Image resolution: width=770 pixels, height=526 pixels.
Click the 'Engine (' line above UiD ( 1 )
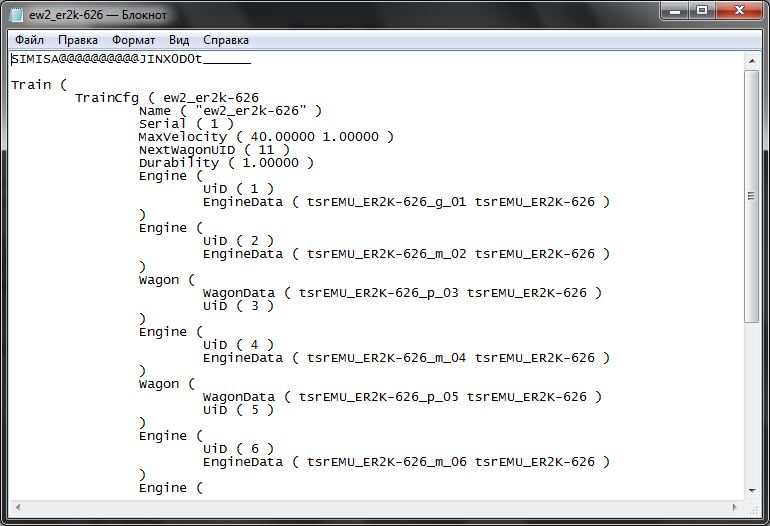click(x=170, y=176)
